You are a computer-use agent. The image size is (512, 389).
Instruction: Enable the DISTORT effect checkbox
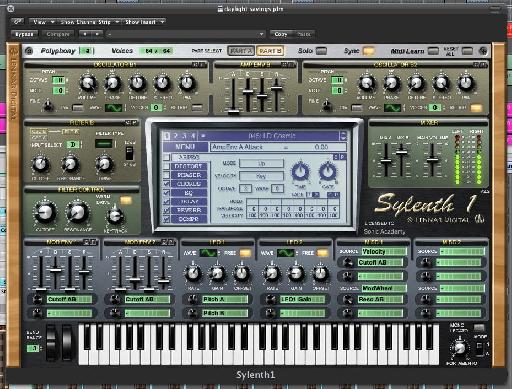point(167,166)
